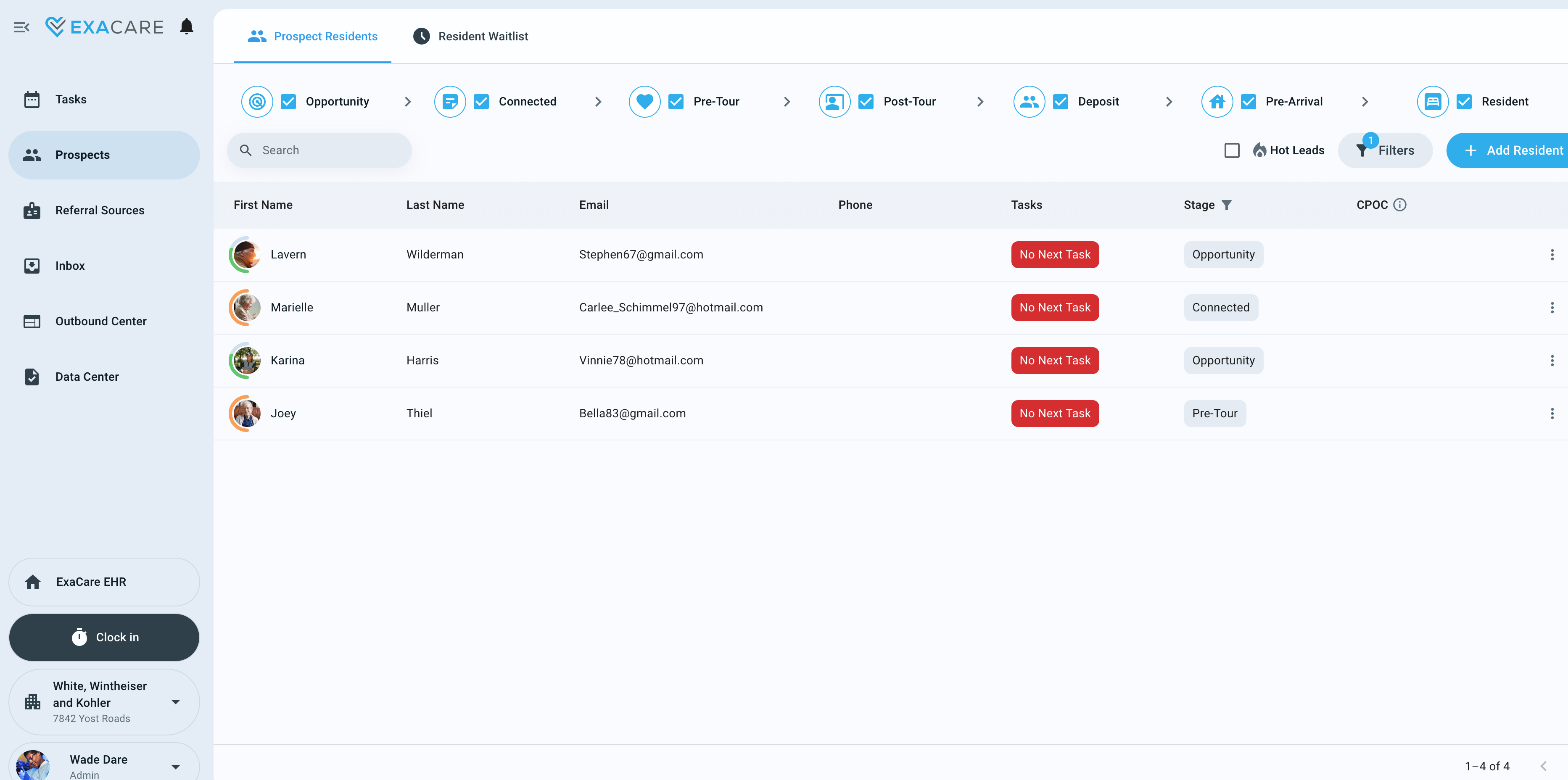Toggle the Hot Leads checkbox

[x=1232, y=150]
